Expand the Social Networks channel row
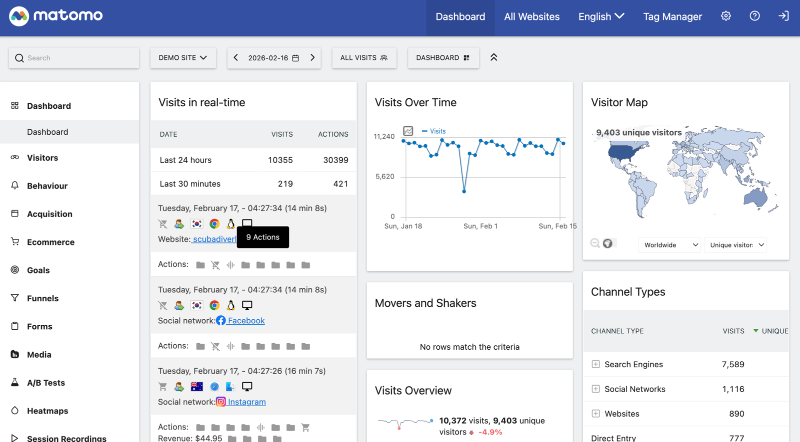This screenshot has height=442, width=800. (x=596, y=389)
